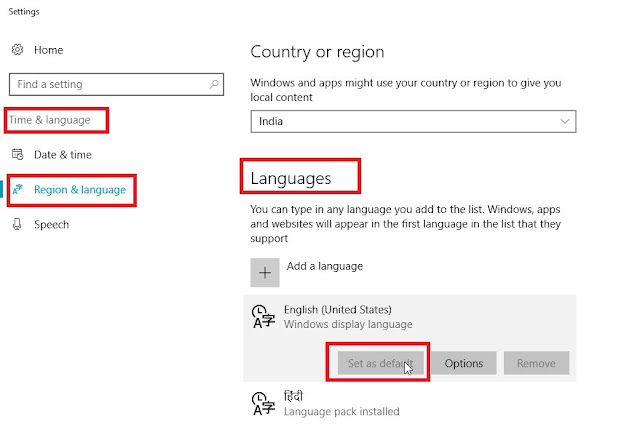Click the Time & language heading

tap(50, 120)
